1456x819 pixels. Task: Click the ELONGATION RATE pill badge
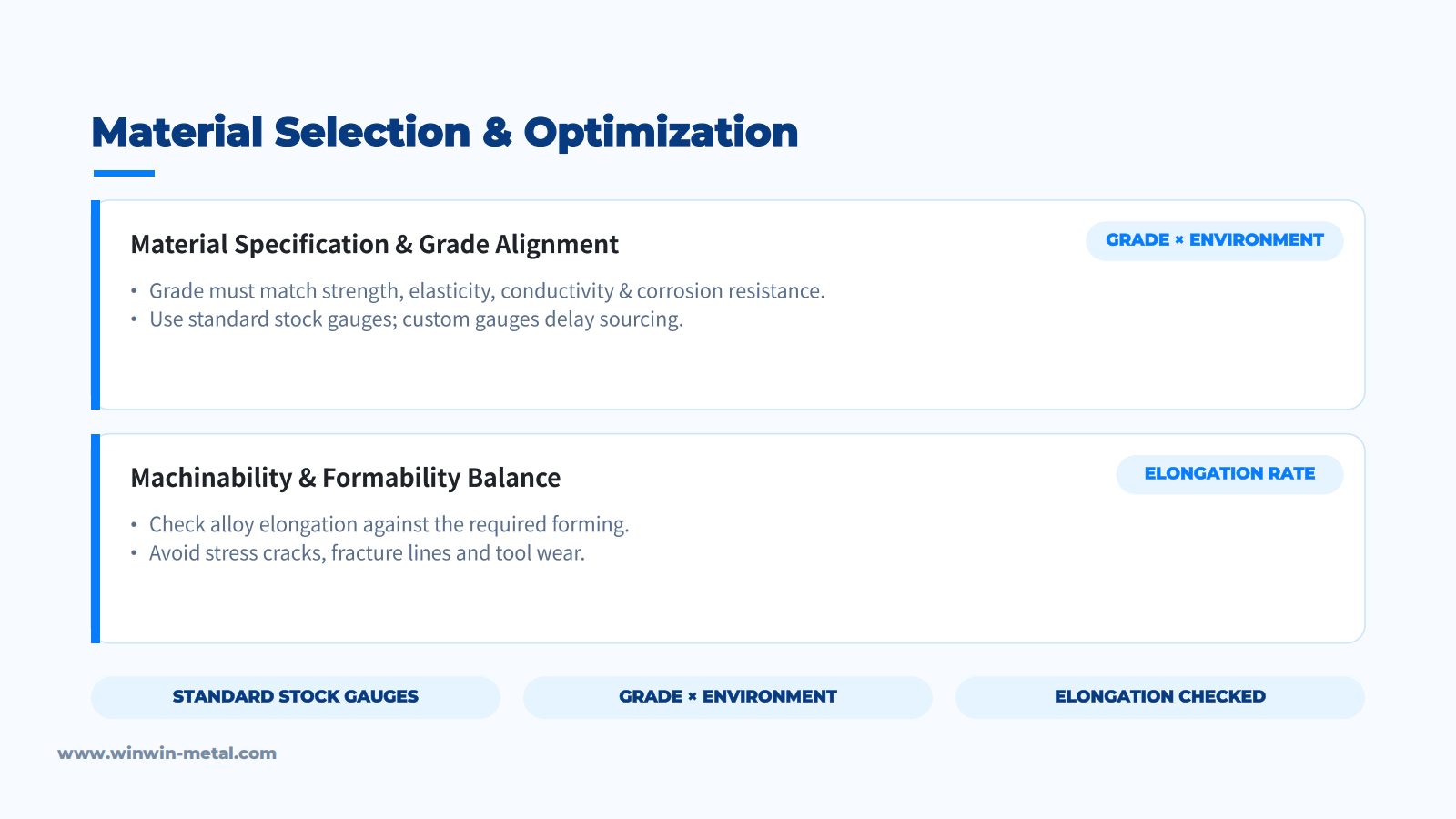pos(1229,474)
